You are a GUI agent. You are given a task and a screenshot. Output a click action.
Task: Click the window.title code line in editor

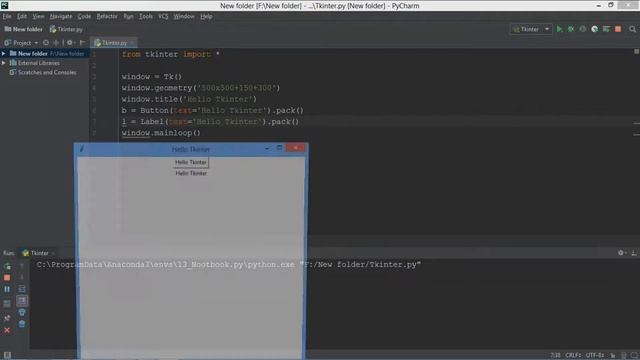(x=189, y=99)
